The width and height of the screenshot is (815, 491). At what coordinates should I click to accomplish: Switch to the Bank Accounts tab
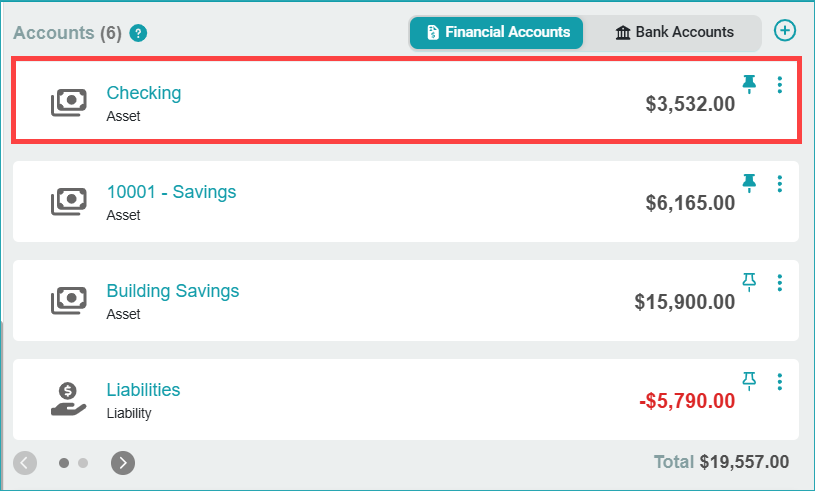click(x=674, y=32)
